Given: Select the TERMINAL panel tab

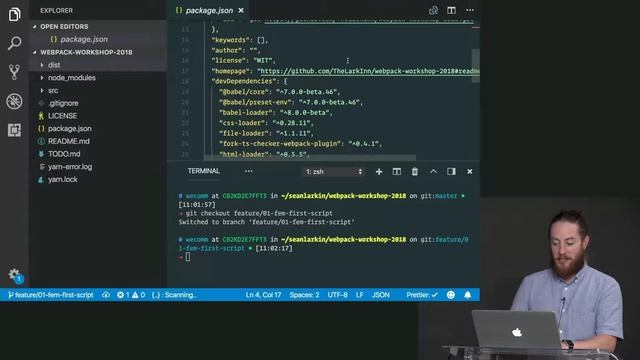Looking at the screenshot, I should click(x=203, y=171).
